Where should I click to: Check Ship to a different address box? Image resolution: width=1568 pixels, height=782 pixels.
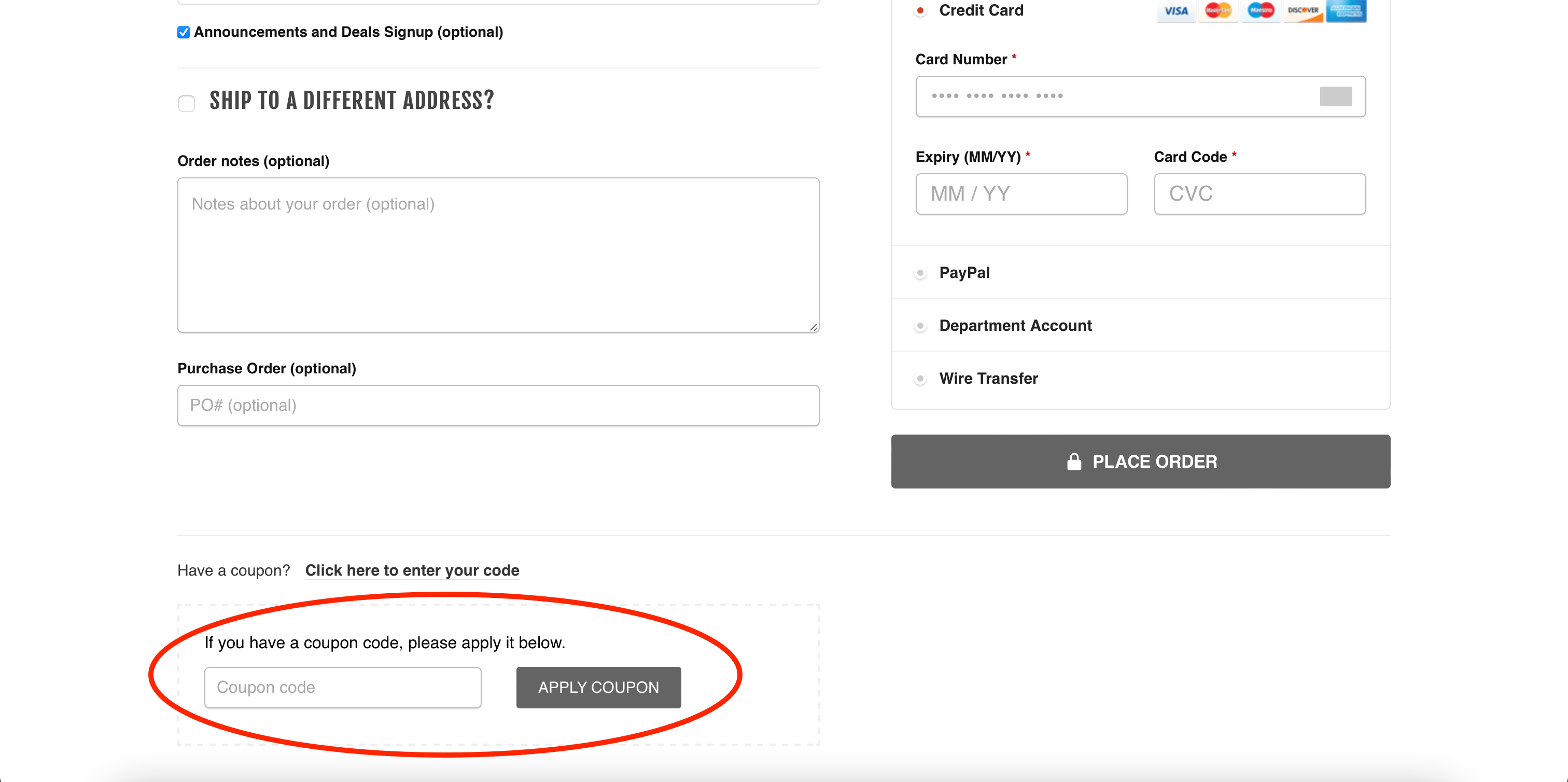tap(187, 104)
